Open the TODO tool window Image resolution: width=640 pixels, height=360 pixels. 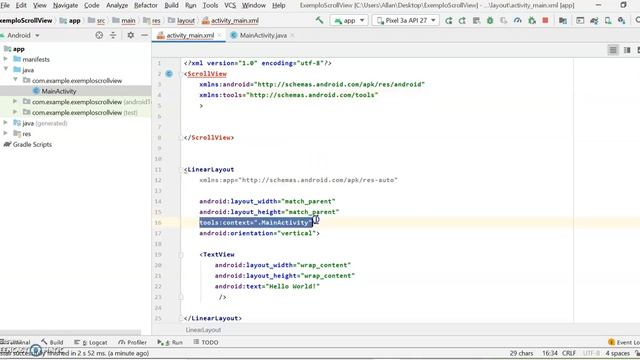[206, 342]
